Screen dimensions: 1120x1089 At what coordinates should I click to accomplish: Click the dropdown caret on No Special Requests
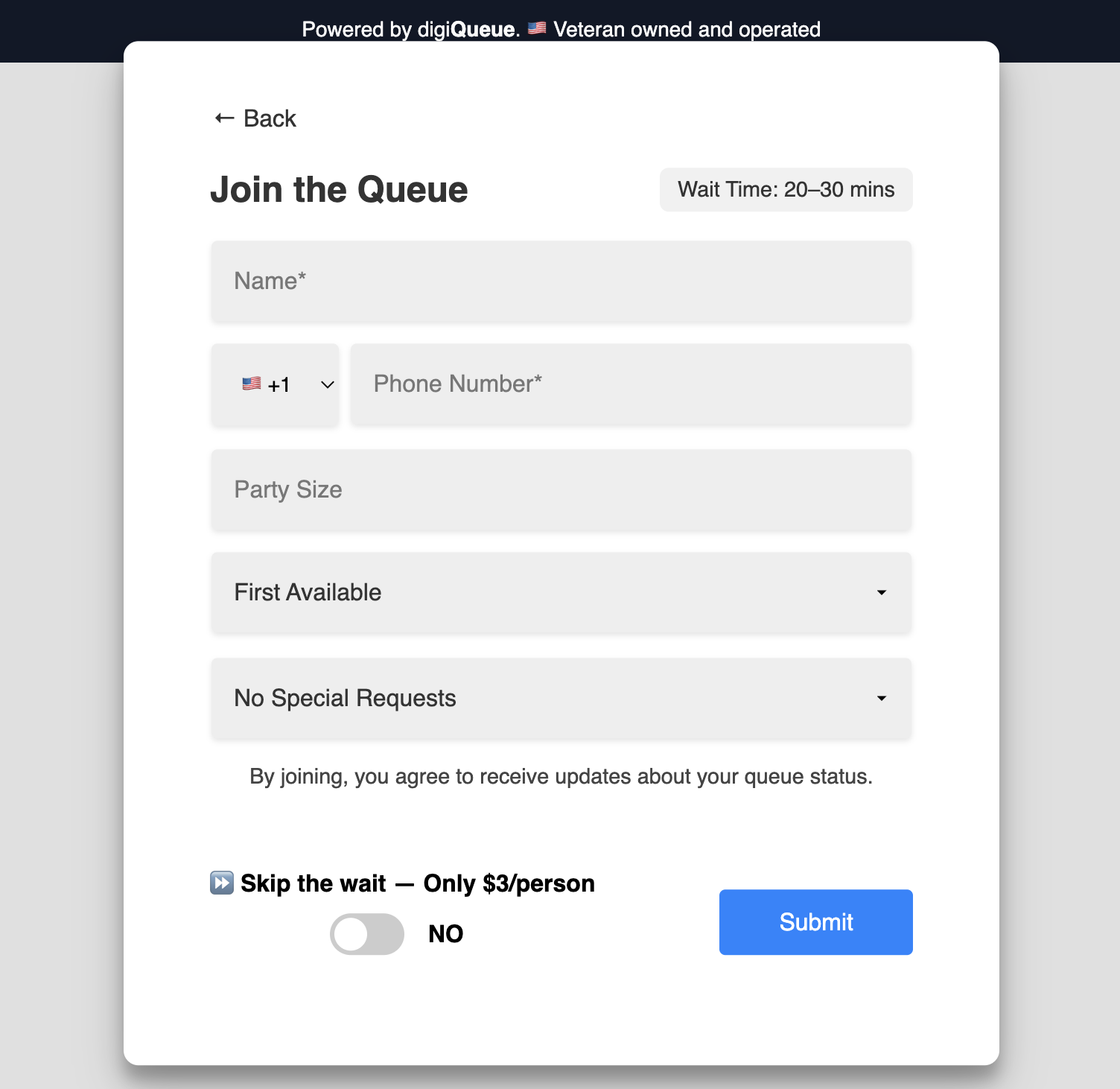881,699
